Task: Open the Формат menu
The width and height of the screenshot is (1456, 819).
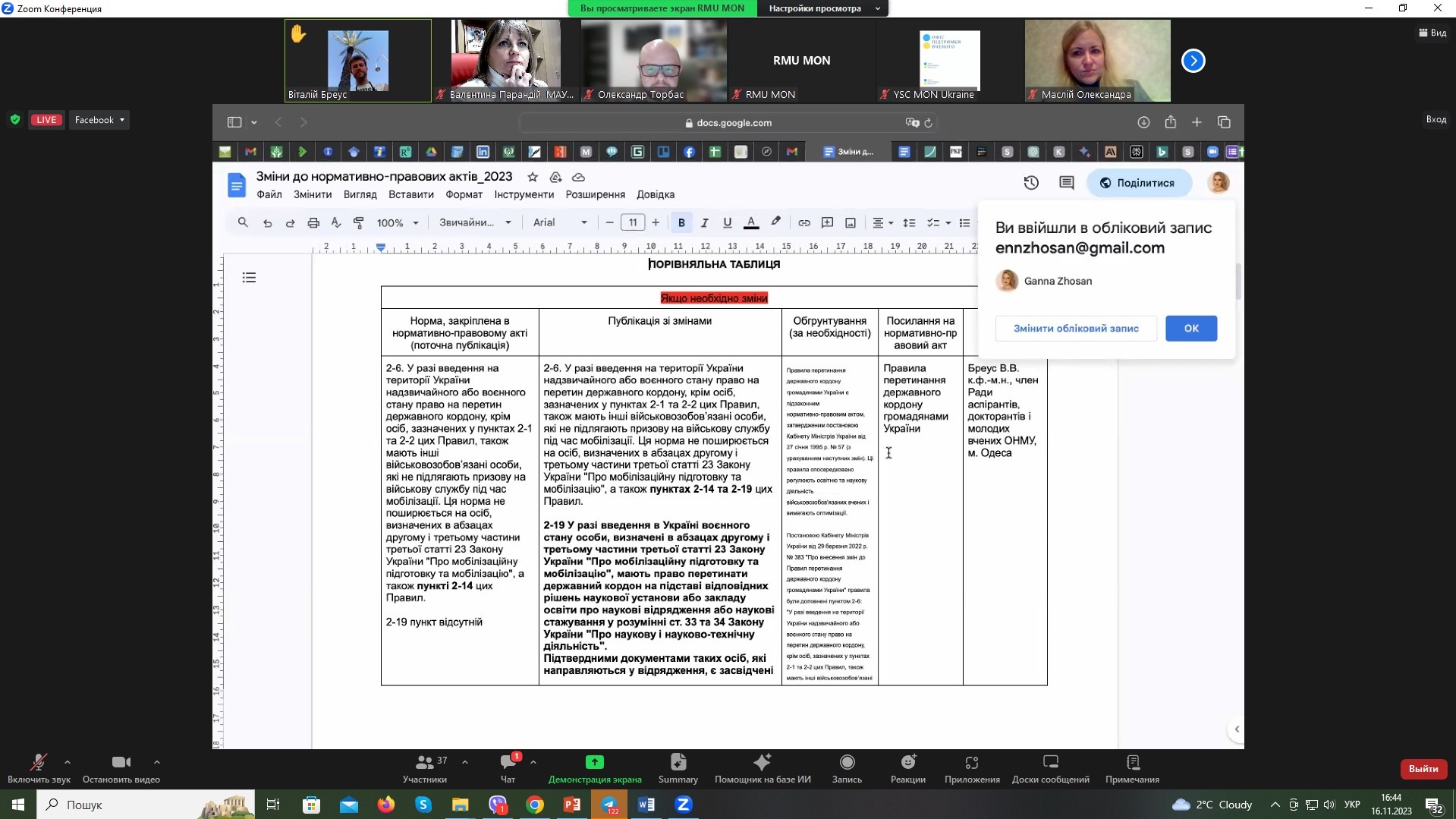Action: tap(464, 194)
